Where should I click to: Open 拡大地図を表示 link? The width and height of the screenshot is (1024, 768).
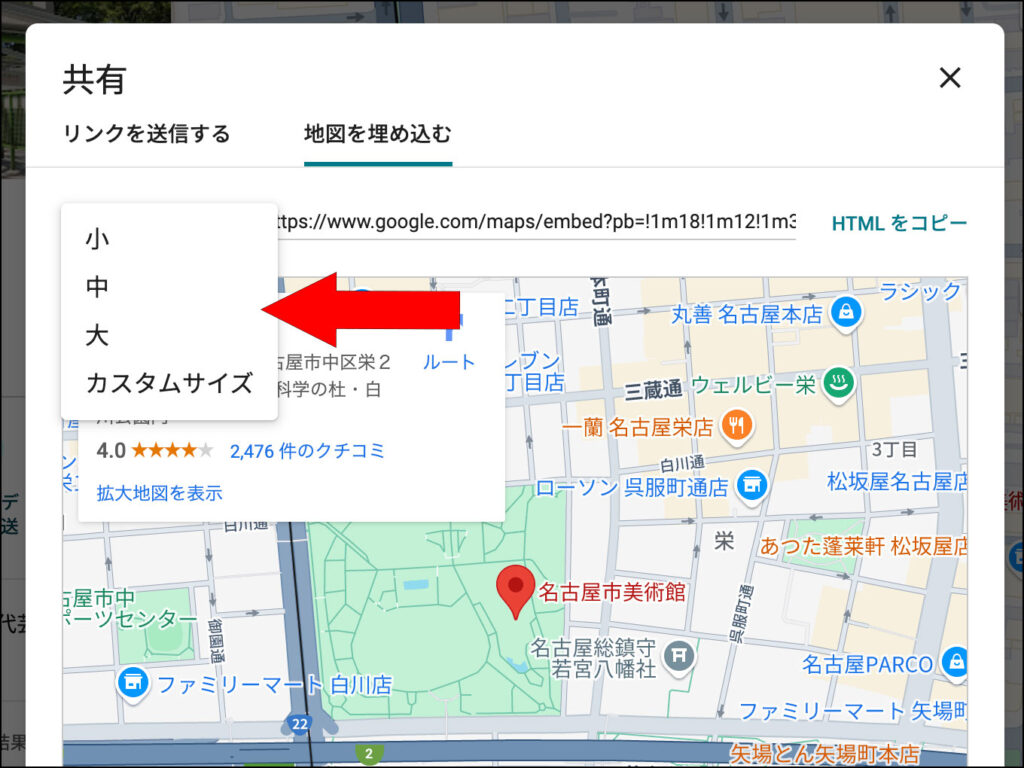[159, 492]
